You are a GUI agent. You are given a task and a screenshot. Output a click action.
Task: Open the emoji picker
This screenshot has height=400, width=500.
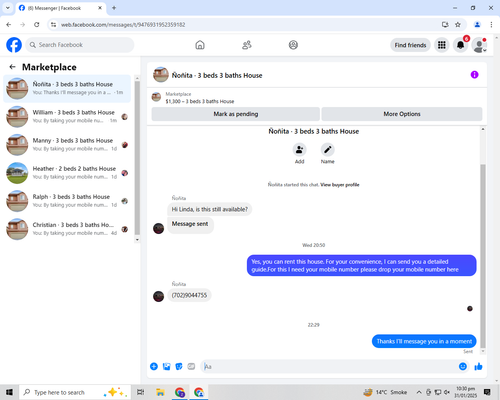[x=463, y=367]
